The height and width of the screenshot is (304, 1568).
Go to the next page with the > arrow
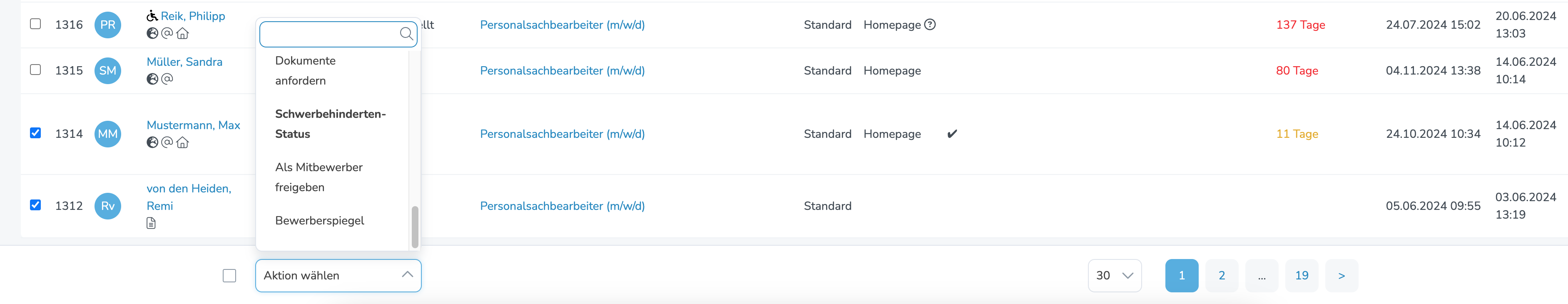[1341, 275]
